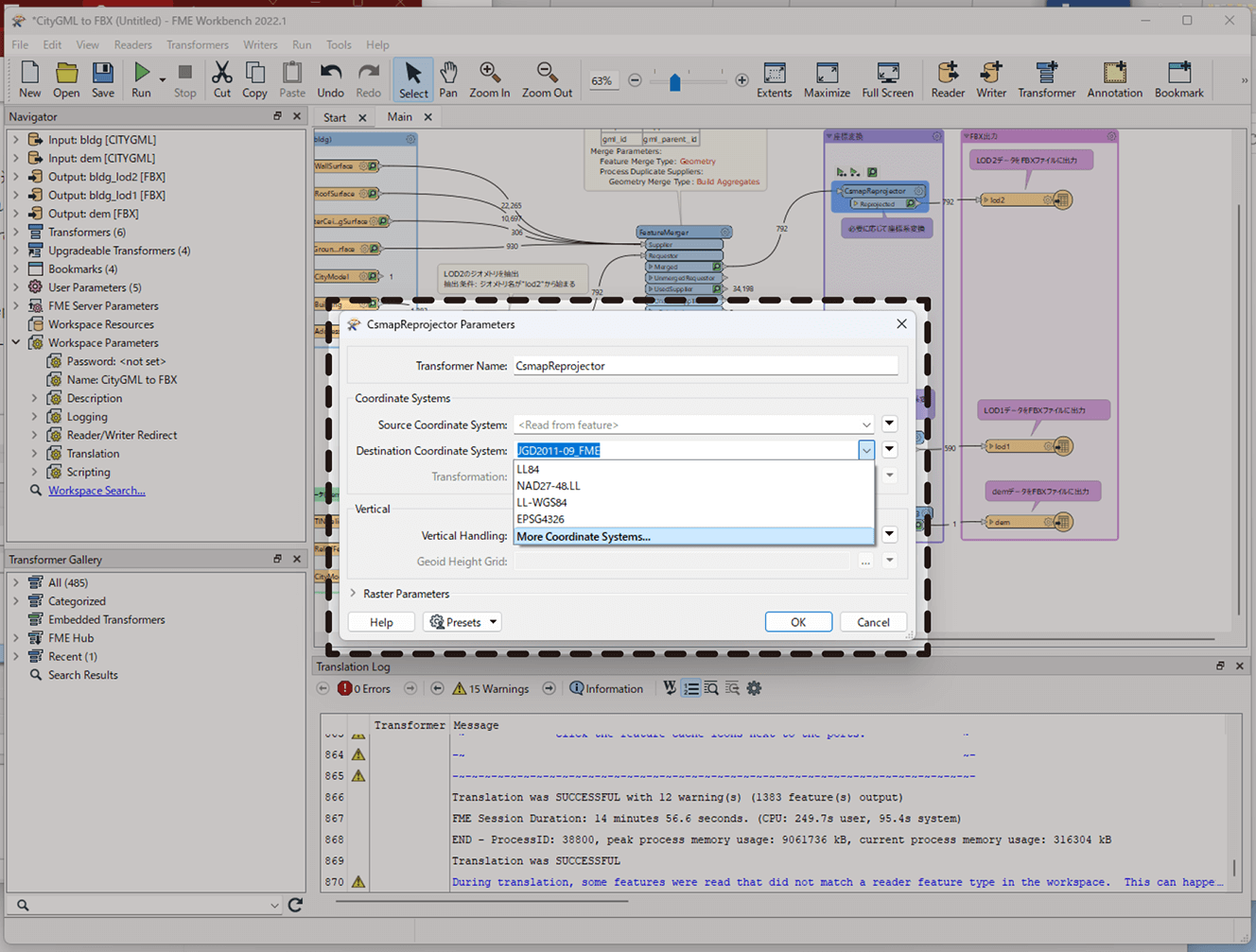Select LL84 from coordinate system list
The height and width of the screenshot is (952, 1256).
pos(694,469)
